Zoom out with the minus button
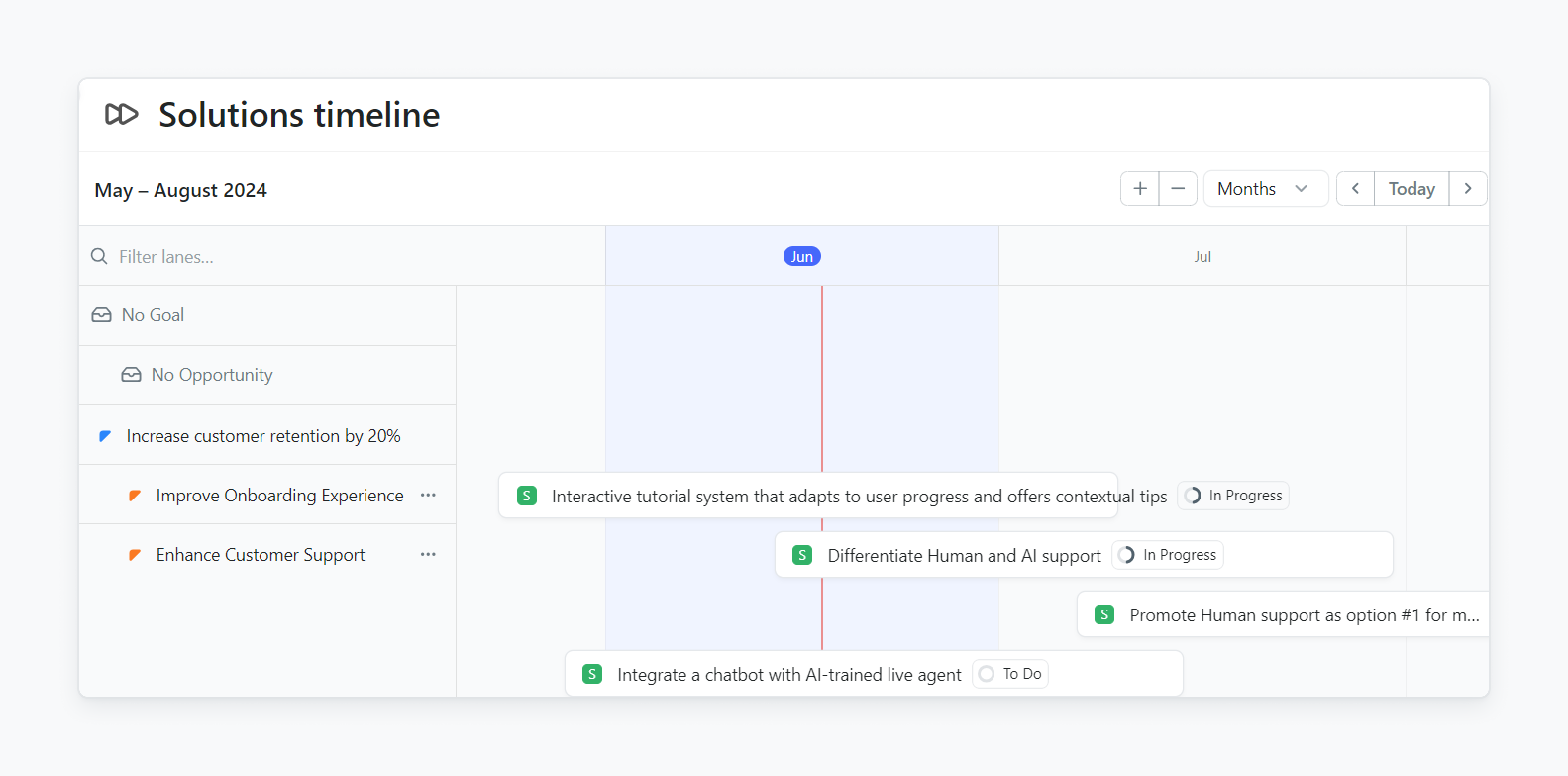 coord(1177,189)
